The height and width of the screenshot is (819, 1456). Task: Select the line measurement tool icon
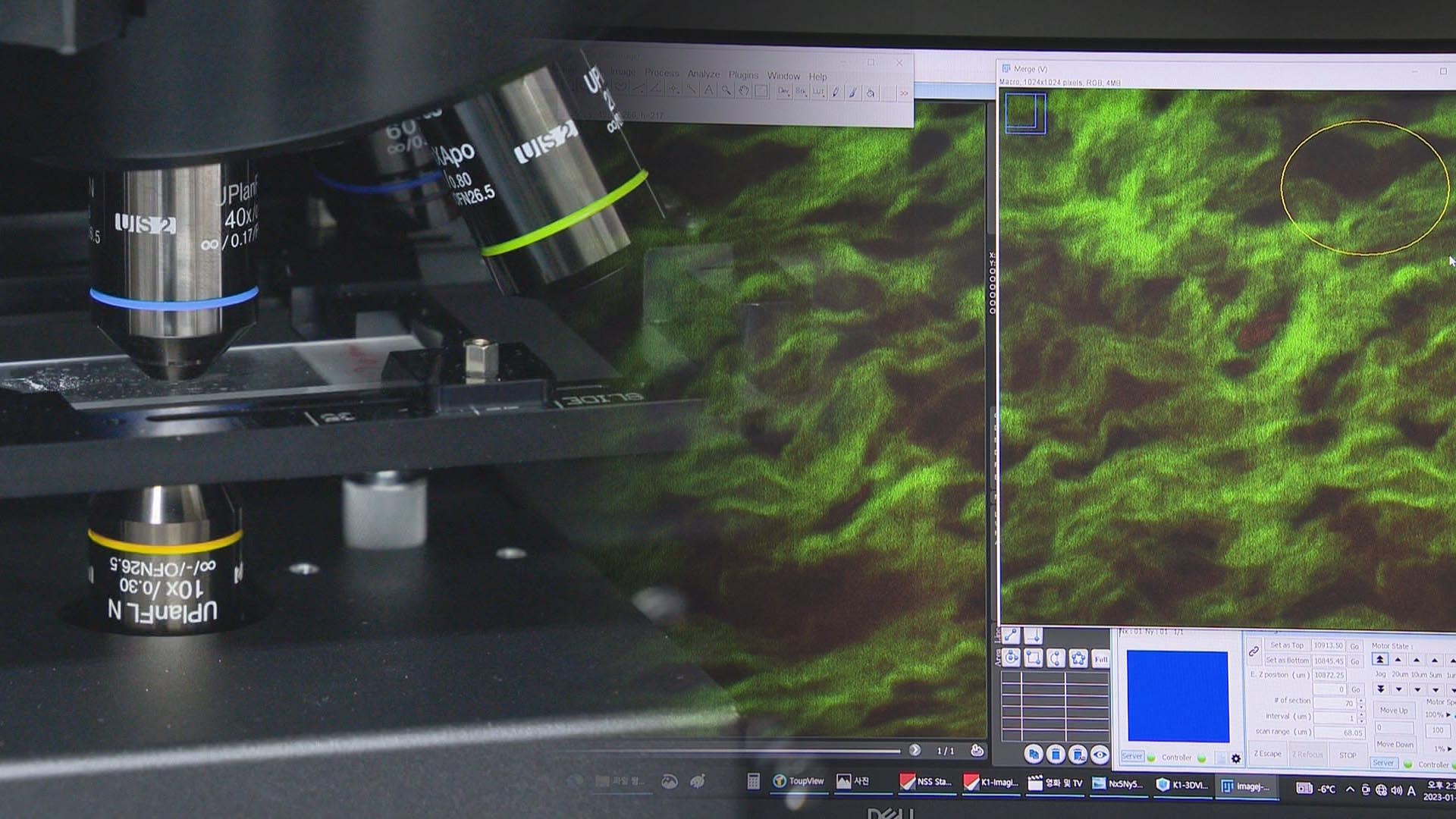click(1011, 635)
